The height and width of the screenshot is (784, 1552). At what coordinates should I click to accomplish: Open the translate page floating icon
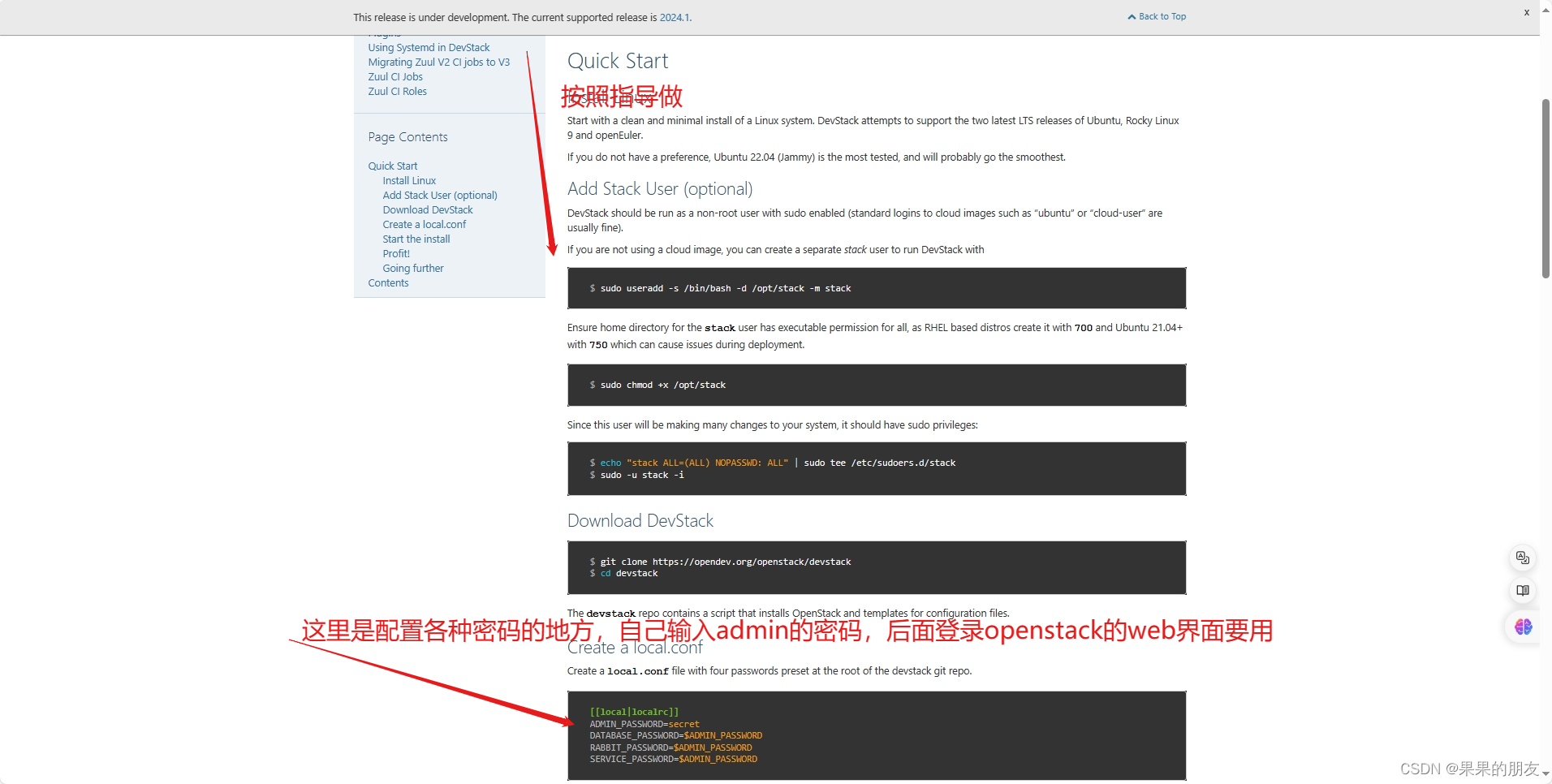pos(1524,558)
